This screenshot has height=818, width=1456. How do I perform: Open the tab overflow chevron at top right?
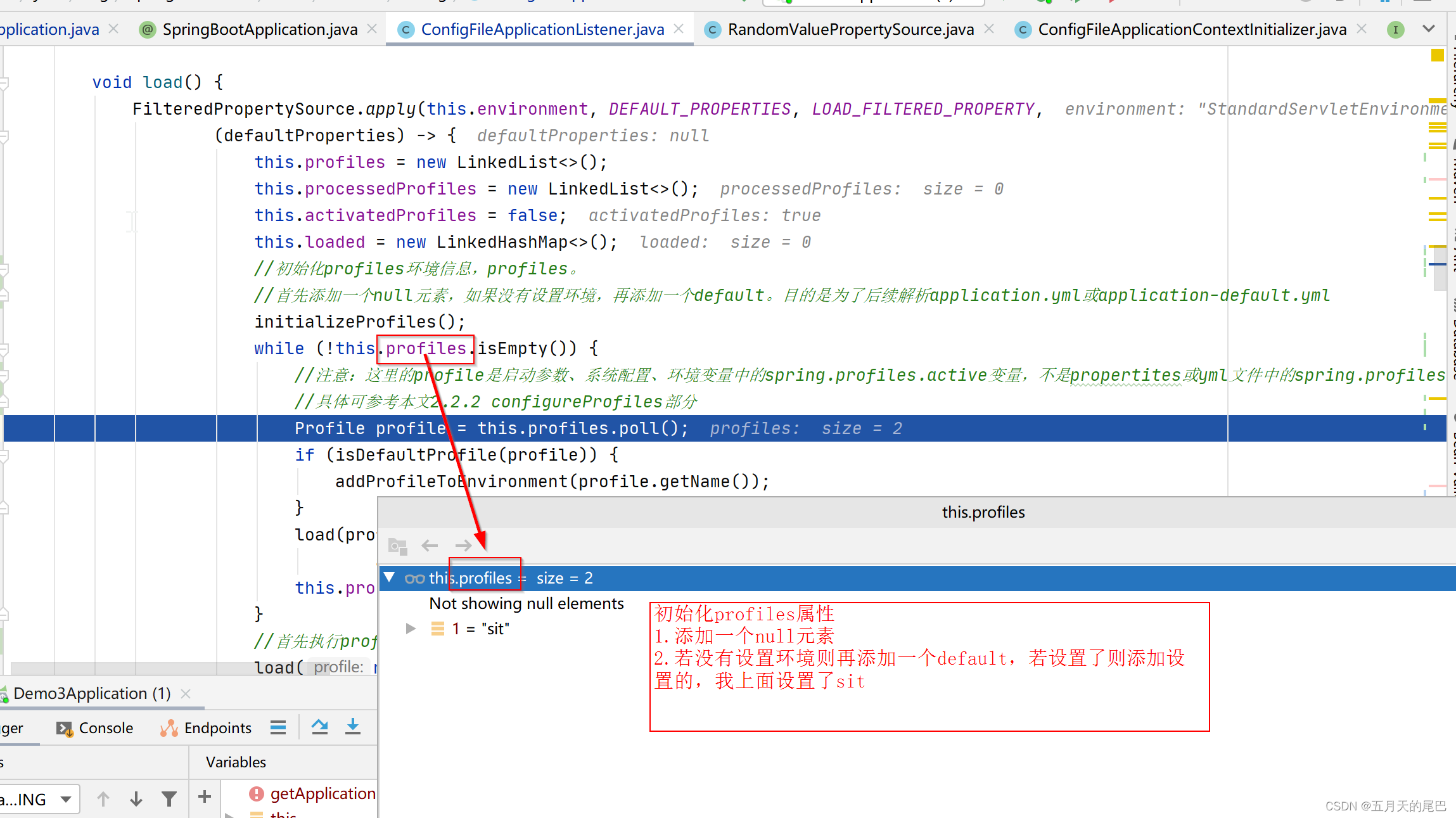pos(1429,29)
